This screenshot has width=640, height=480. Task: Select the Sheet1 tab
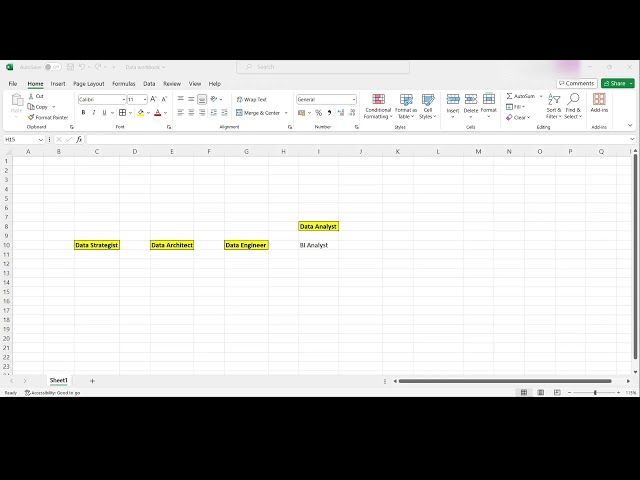coord(59,380)
